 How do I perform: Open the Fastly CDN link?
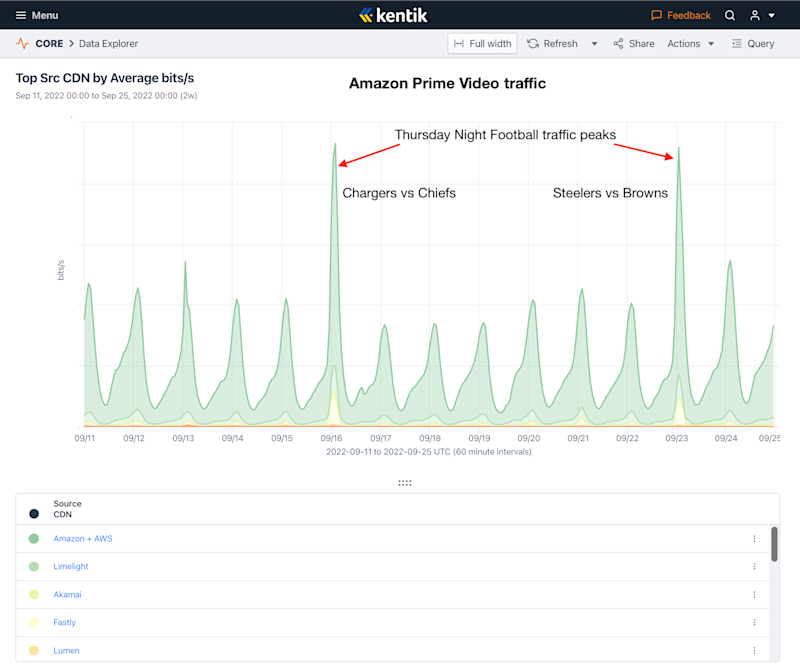(64, 622)
